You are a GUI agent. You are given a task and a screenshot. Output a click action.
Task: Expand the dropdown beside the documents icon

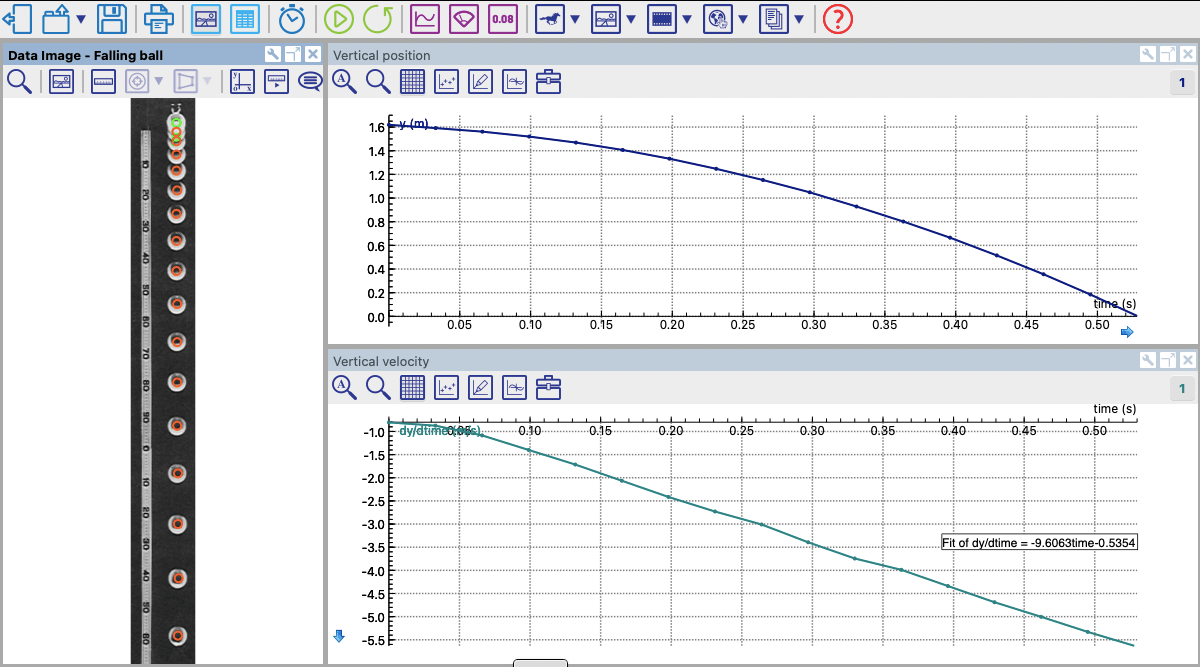pyautogui.click(x=799, y=20)
